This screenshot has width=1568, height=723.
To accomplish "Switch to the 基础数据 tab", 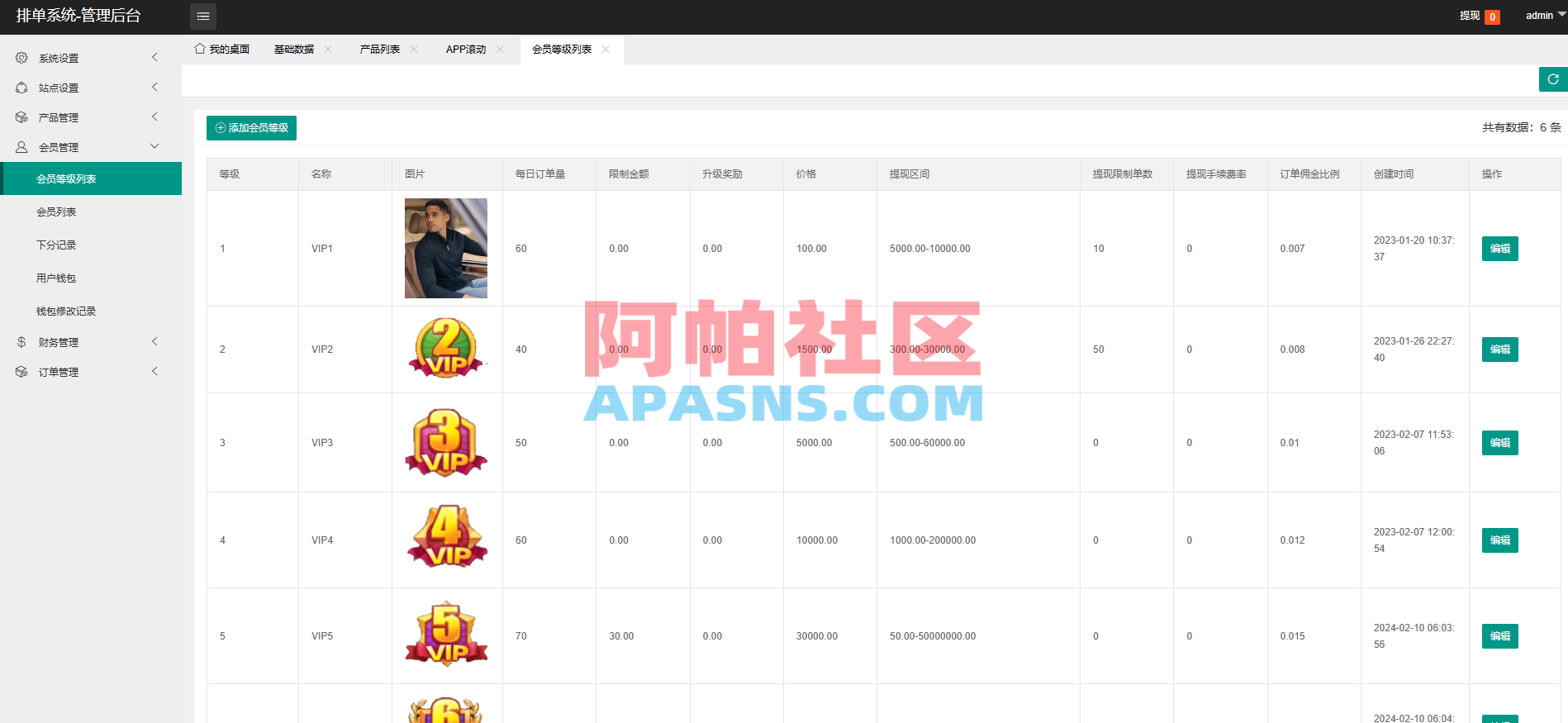I will tap(294, 50).
